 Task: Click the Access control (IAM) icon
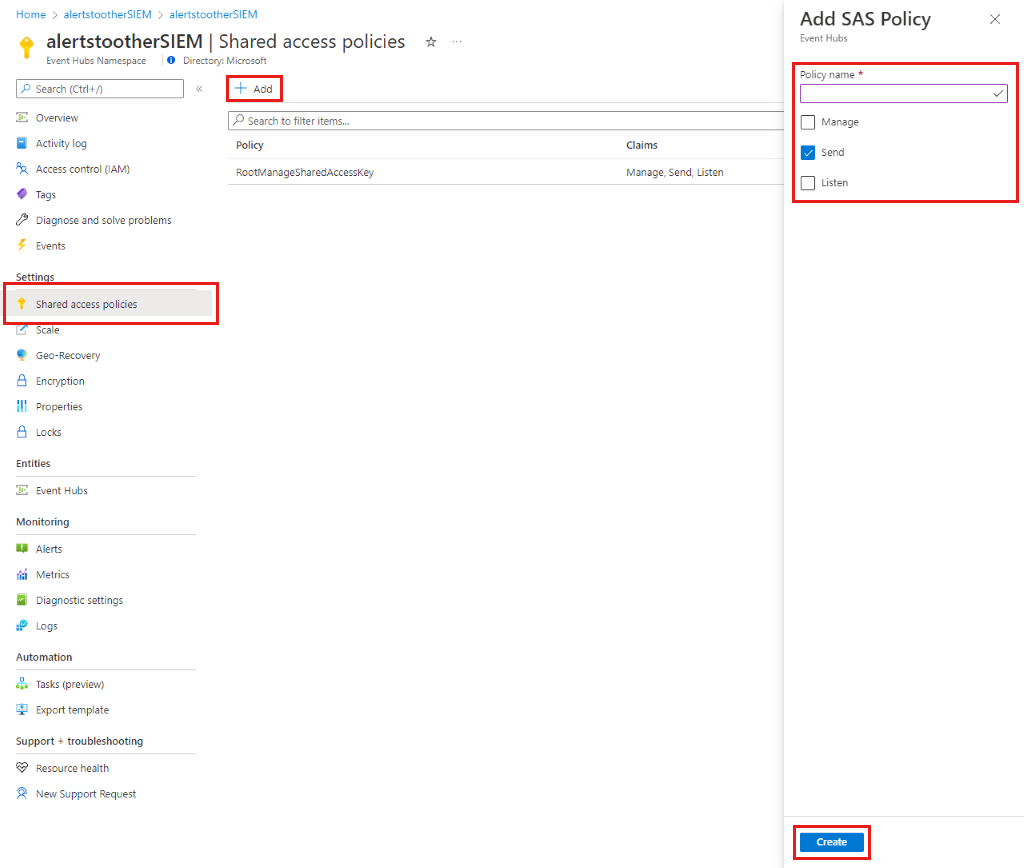[22, 169]
